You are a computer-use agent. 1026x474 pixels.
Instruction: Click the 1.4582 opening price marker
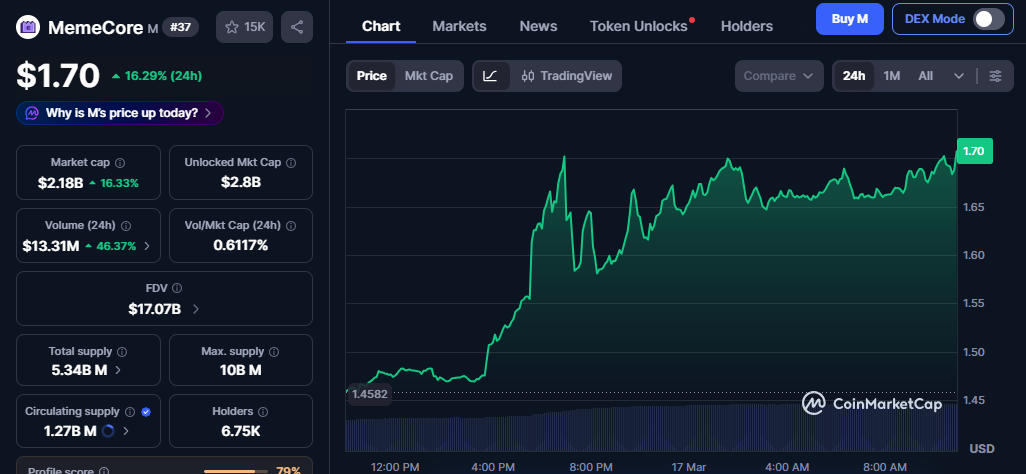370,394
